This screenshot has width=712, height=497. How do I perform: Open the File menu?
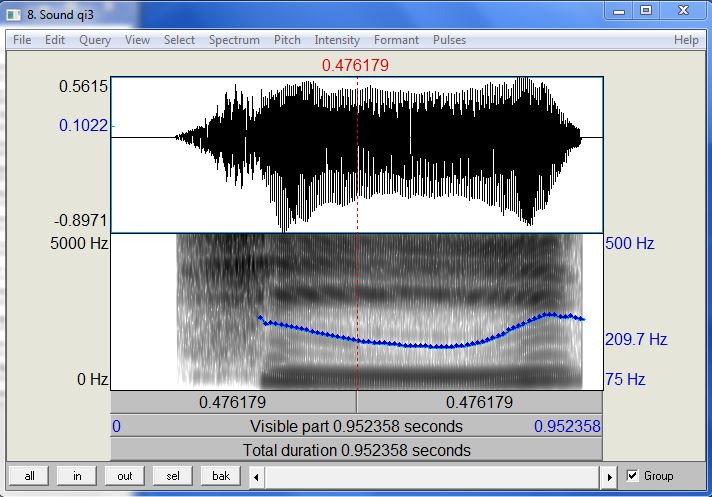[x=22, y=40]
